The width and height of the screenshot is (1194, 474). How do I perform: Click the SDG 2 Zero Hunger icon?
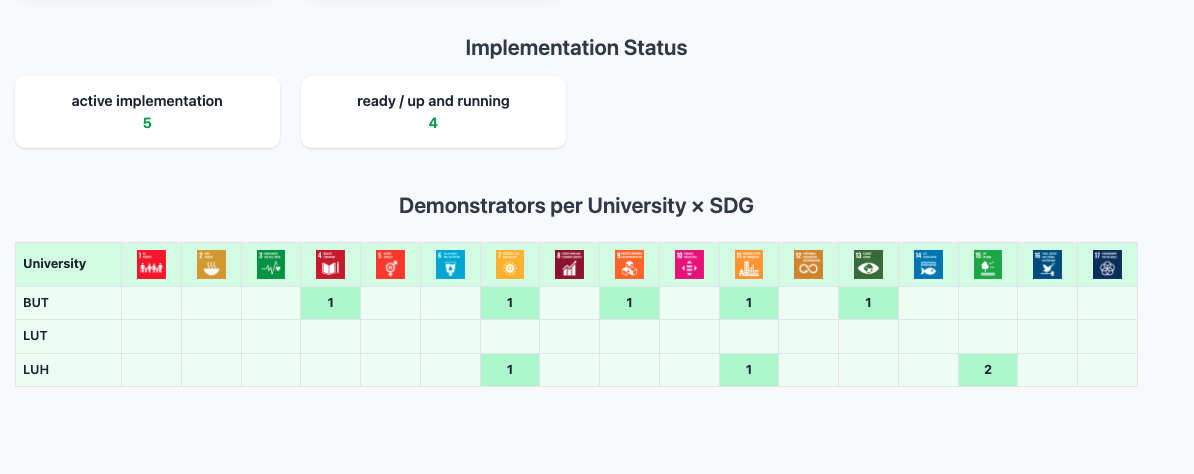coord(211,264)
